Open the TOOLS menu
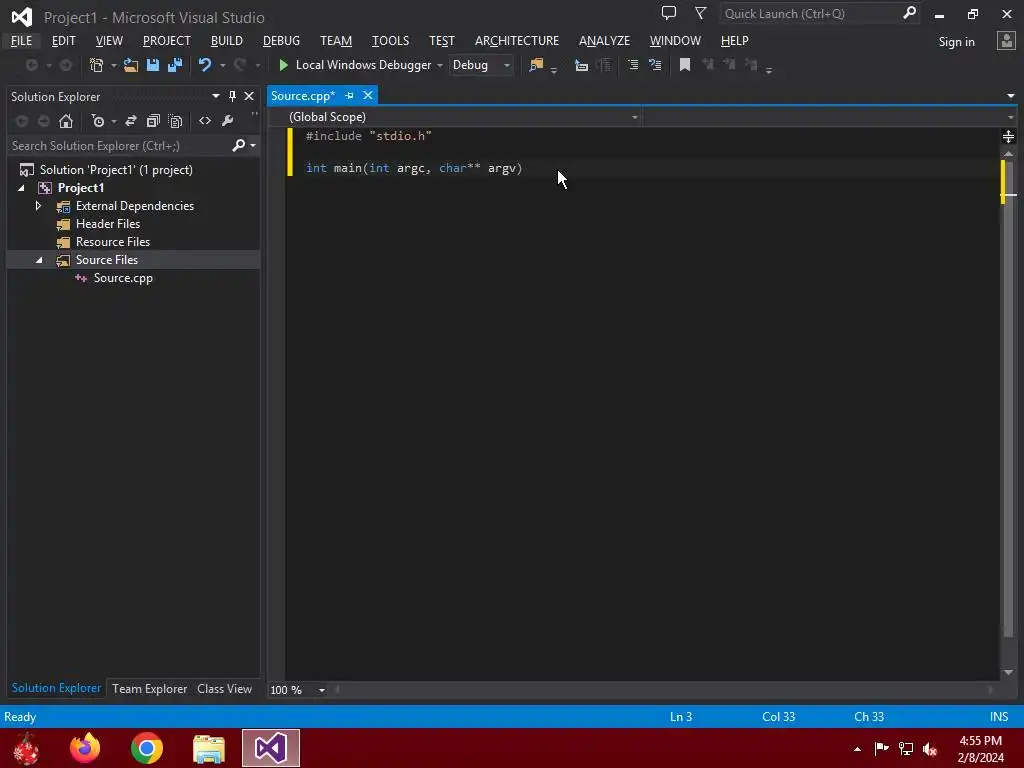Viewport: 1024px width, 768px height. point(390,40)
